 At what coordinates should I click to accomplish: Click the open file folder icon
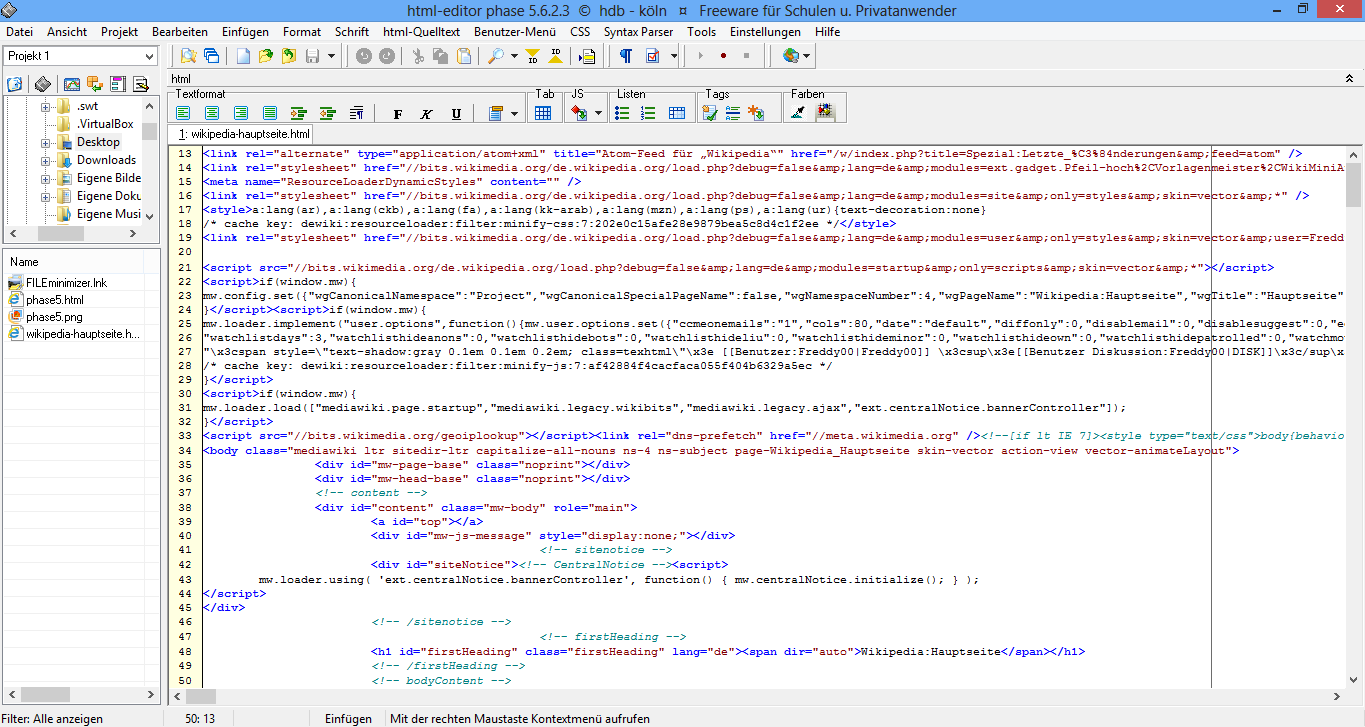pyautogui.click(x=266, y=56)
